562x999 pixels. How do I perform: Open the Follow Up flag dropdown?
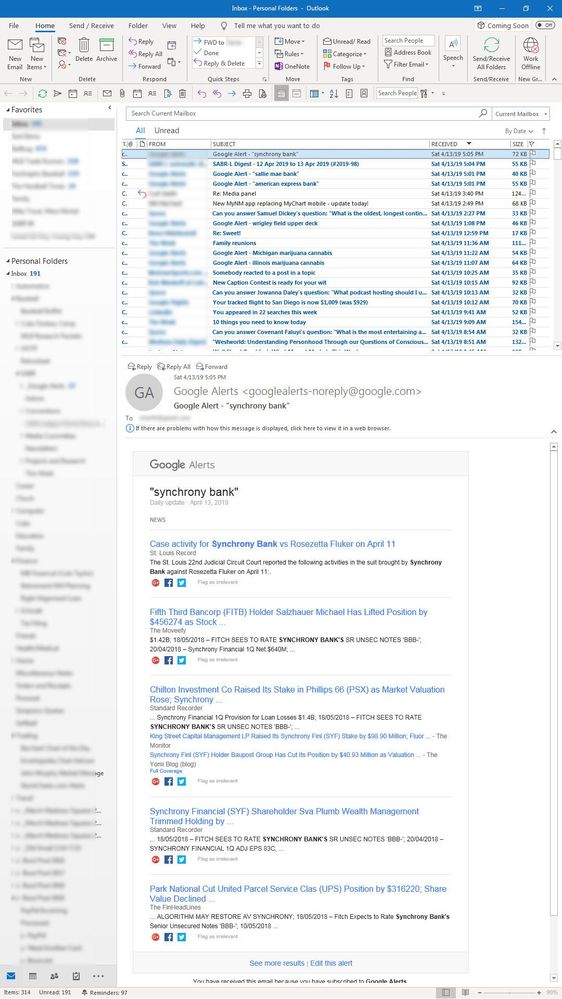[344, 66]
